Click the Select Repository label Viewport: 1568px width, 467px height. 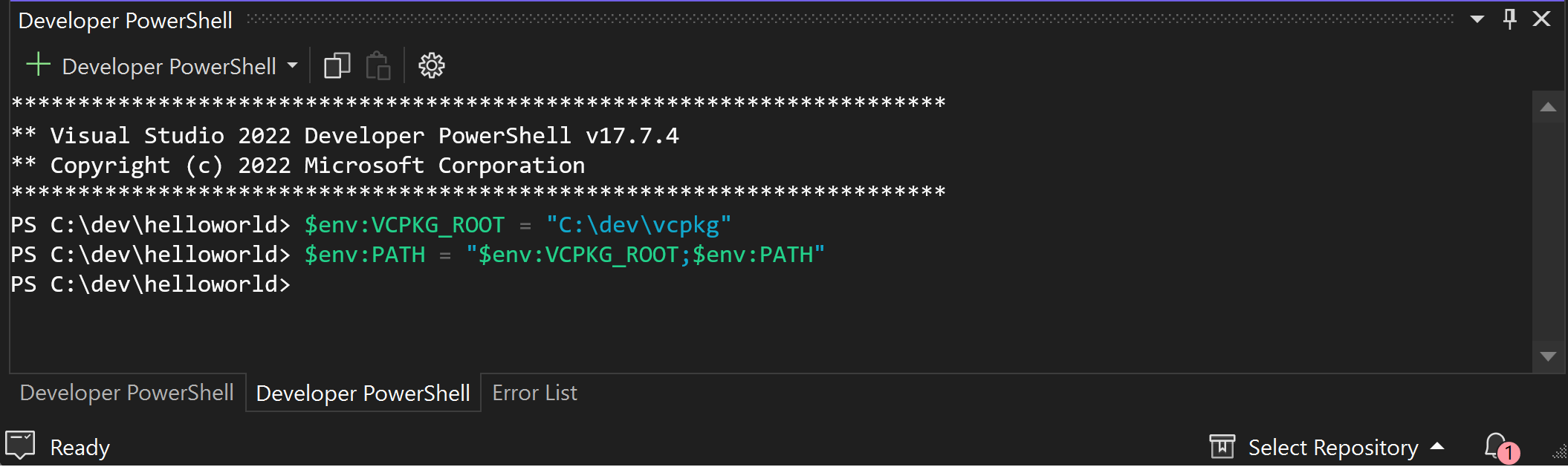click(1334, 446)
